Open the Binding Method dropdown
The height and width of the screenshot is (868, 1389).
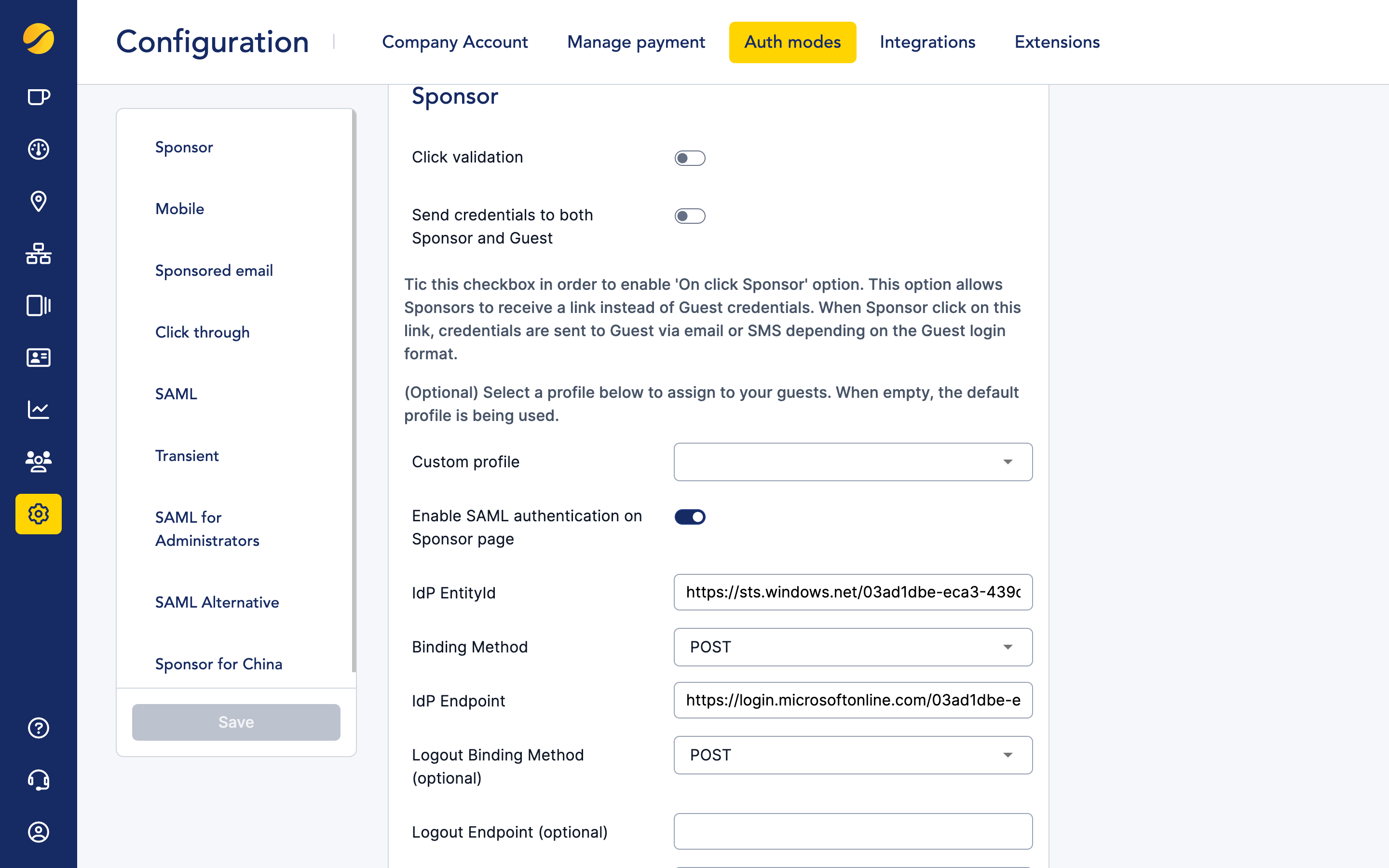(x=852, y=647)
